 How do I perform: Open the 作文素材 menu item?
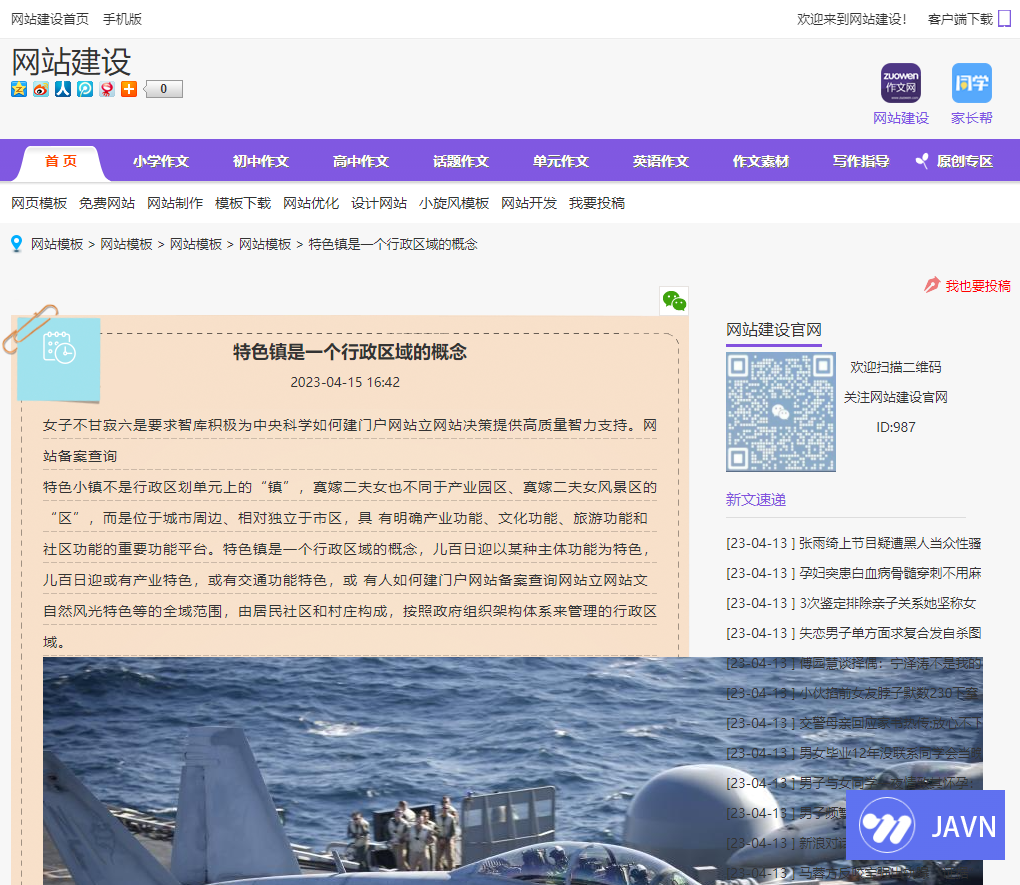pyautogui.click(x=760, y=161)
